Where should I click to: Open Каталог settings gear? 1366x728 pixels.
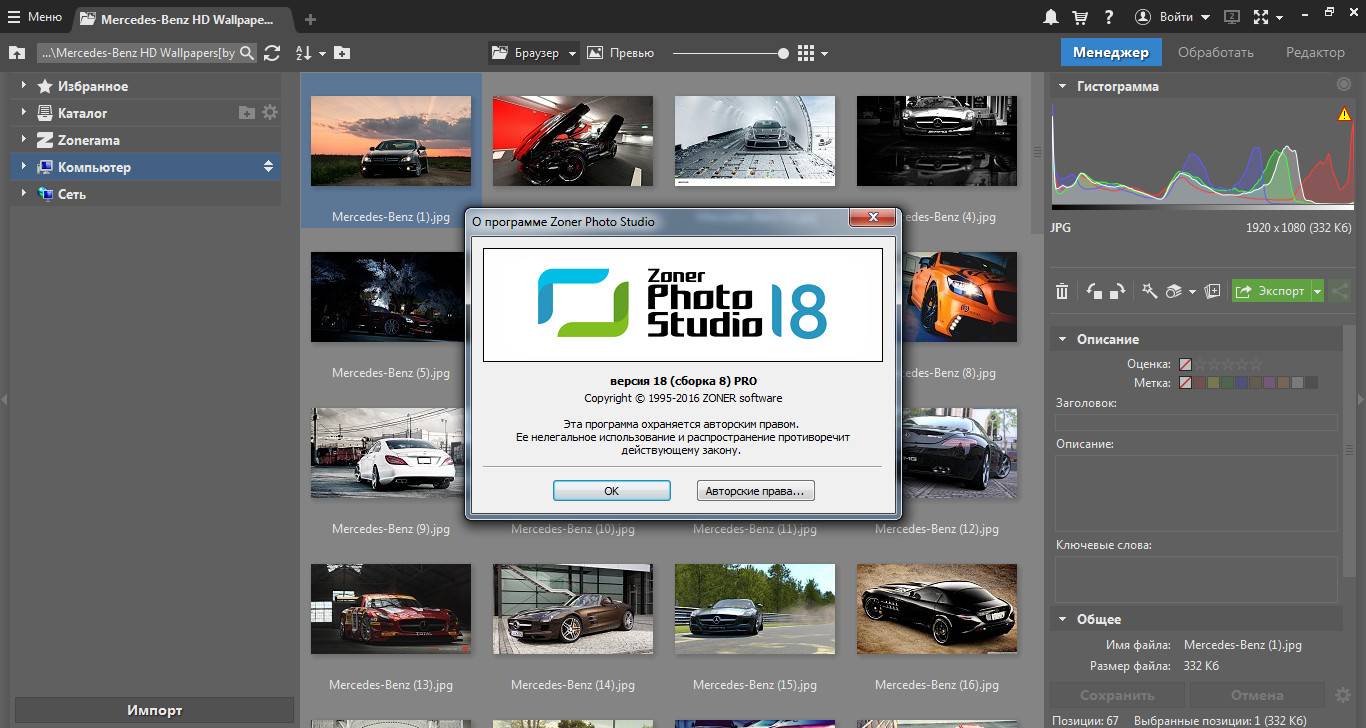coord(270,113)
